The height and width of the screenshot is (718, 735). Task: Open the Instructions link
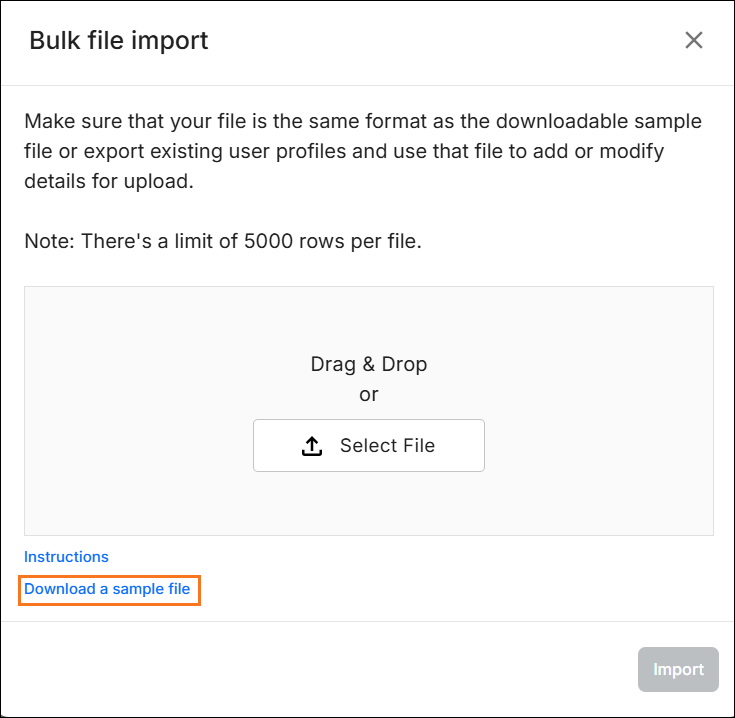66,557
